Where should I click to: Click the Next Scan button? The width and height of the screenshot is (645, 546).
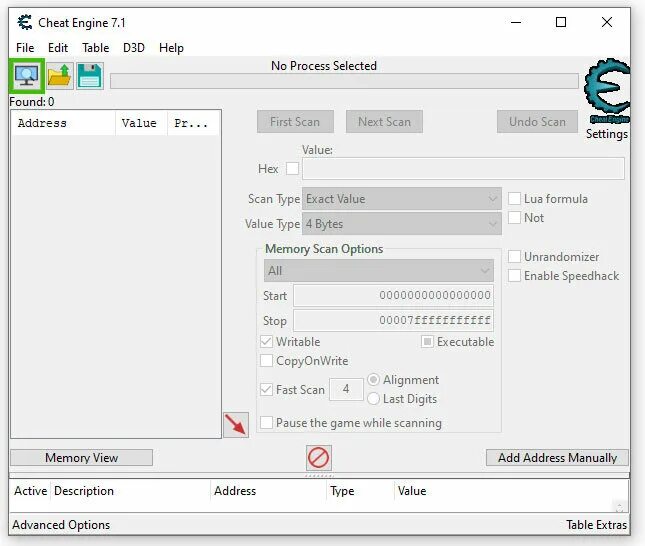[384, 122]
